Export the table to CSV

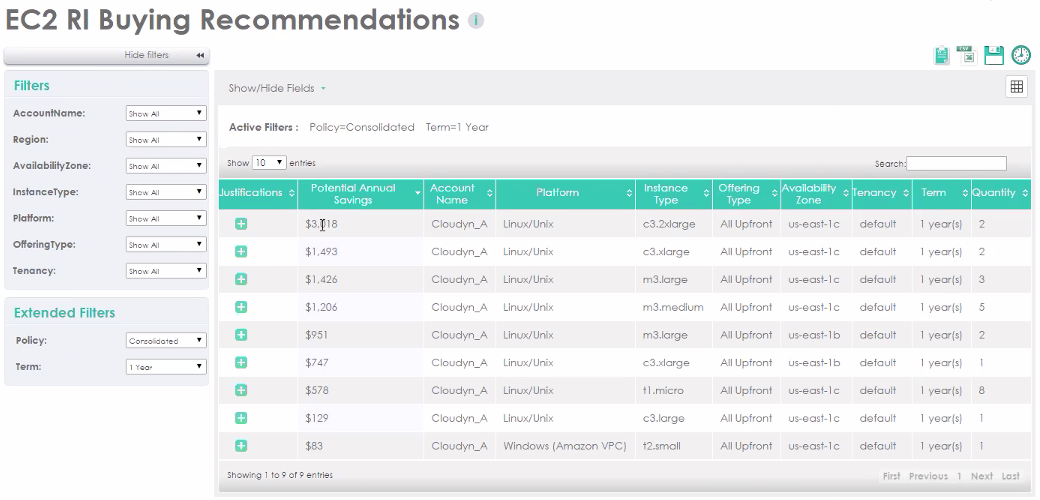[966, 55]
